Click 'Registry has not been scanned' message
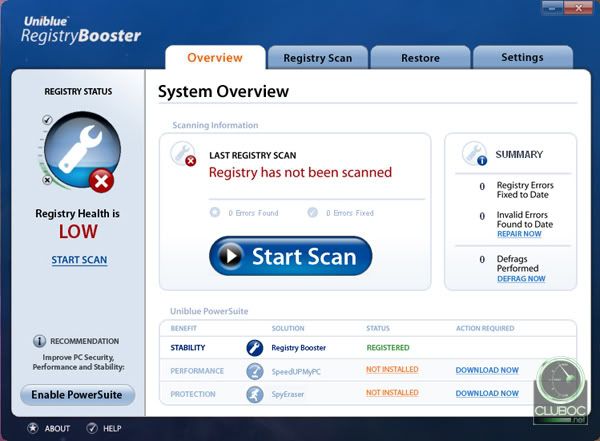The height and width of the screenshot is (441, 600). [300, 172]
